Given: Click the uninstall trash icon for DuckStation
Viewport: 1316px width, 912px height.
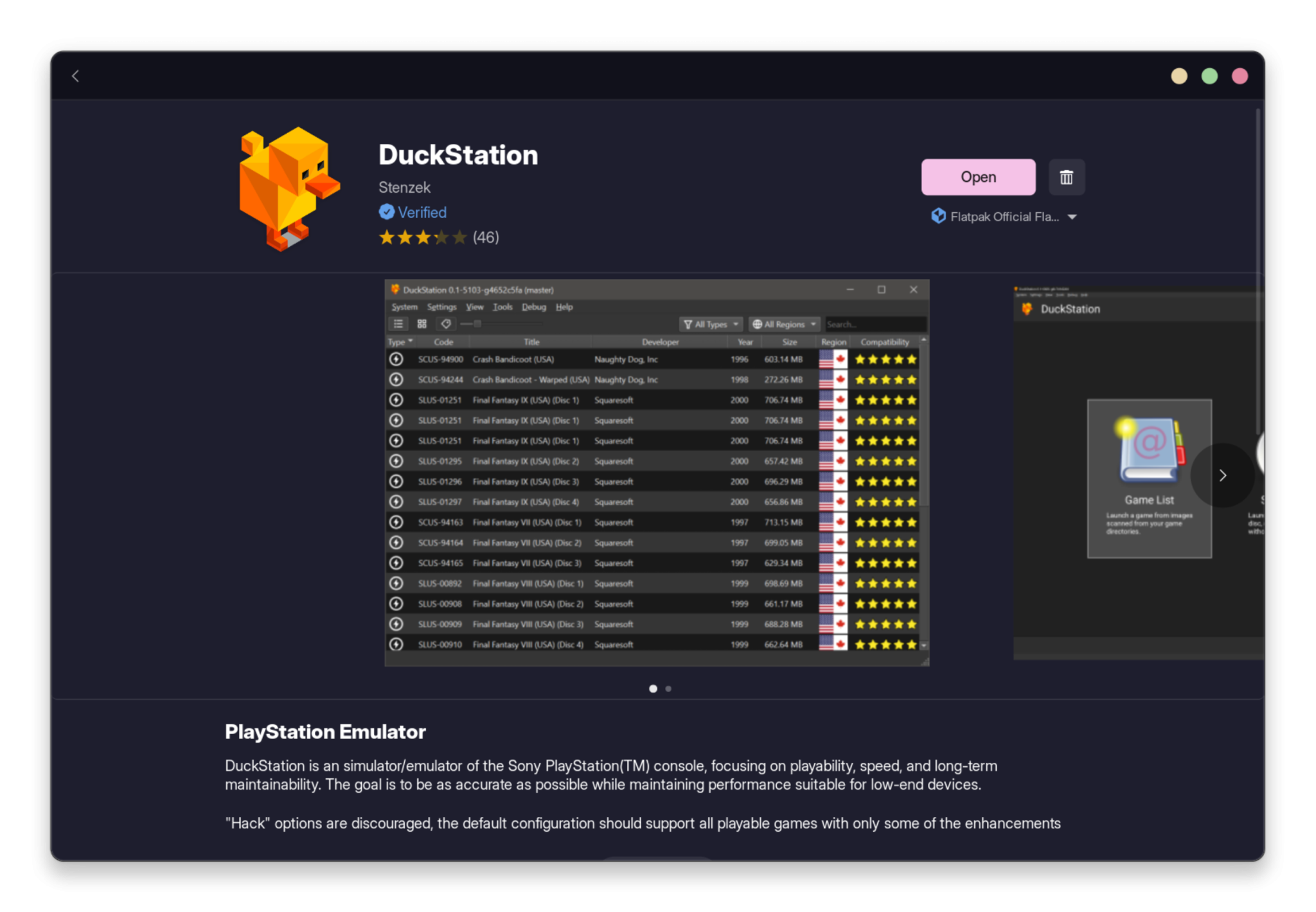Looking at the screenshot, I should [x=1067, y=177].
